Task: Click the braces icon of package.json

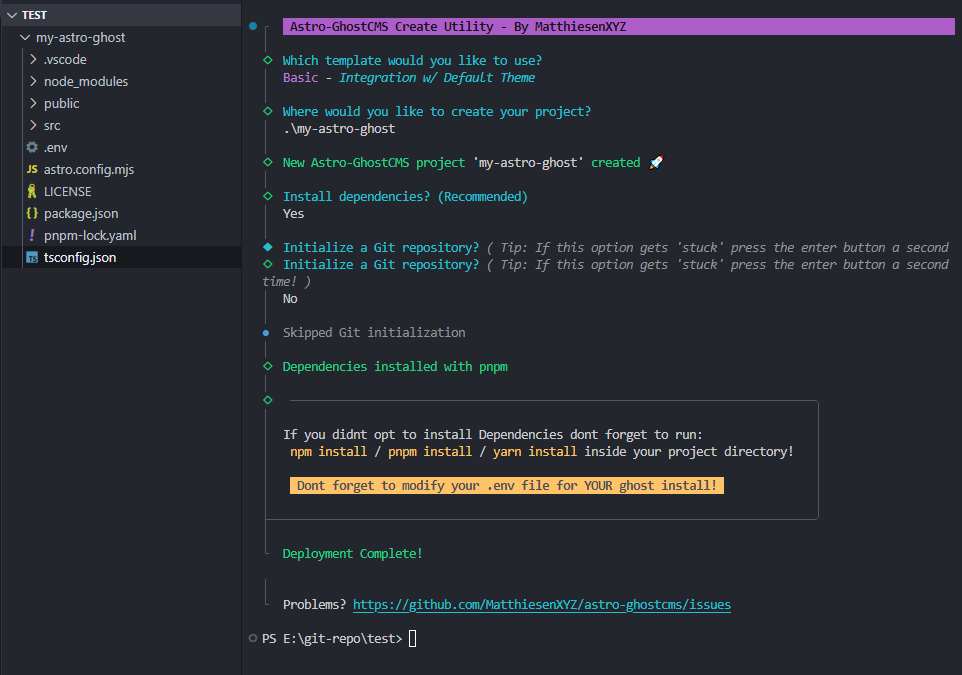Action: point(32,214)
